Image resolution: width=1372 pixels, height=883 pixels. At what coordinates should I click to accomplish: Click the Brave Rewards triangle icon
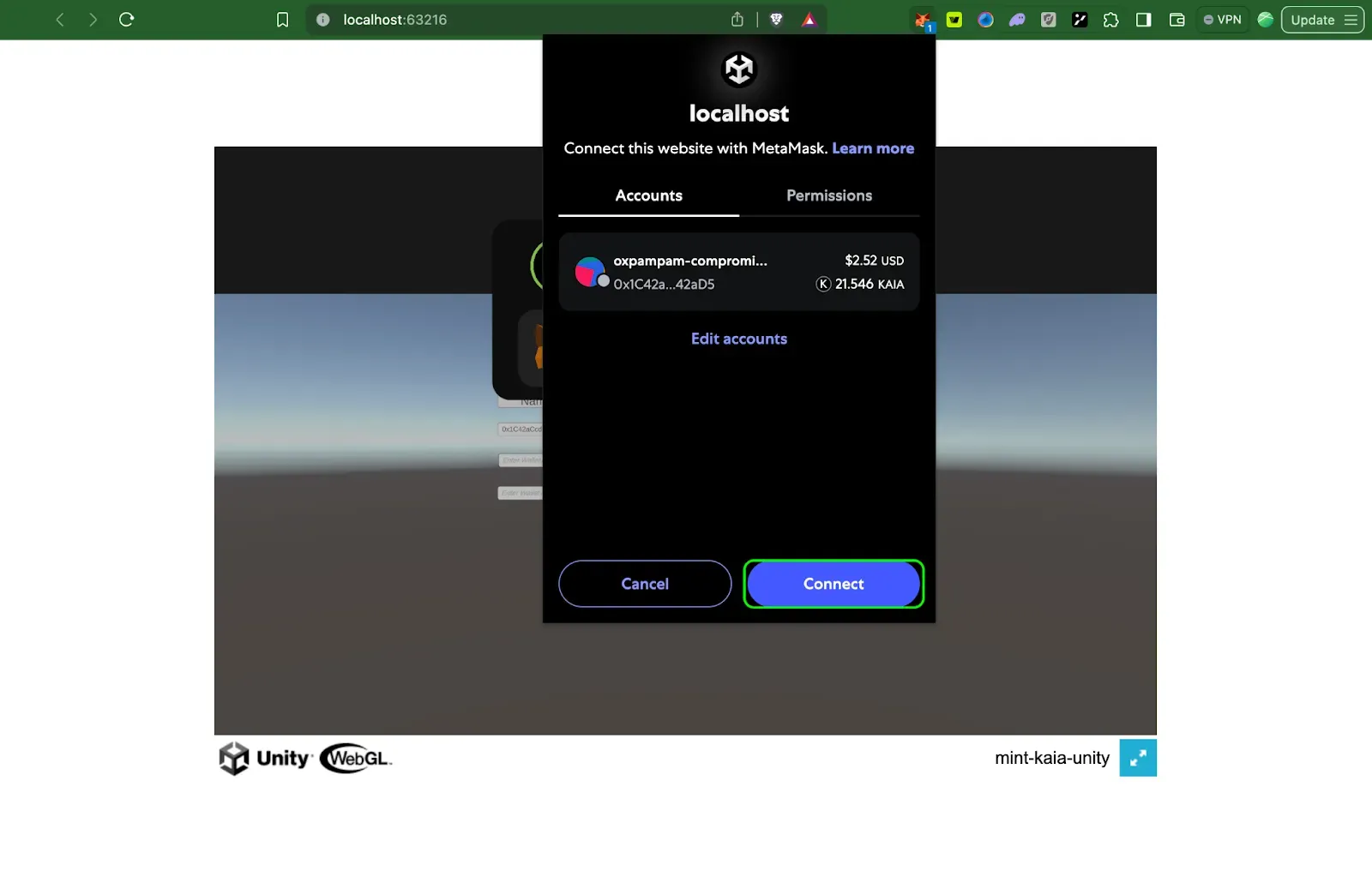(809, 20)
